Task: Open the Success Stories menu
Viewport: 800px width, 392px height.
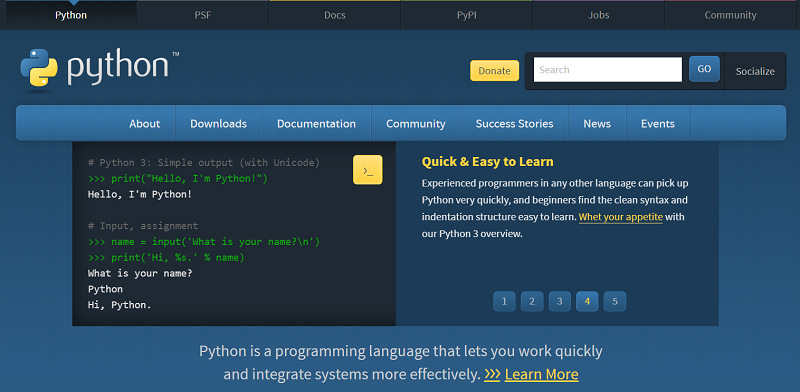Action: pyautogui.click(x=514, y=124)
